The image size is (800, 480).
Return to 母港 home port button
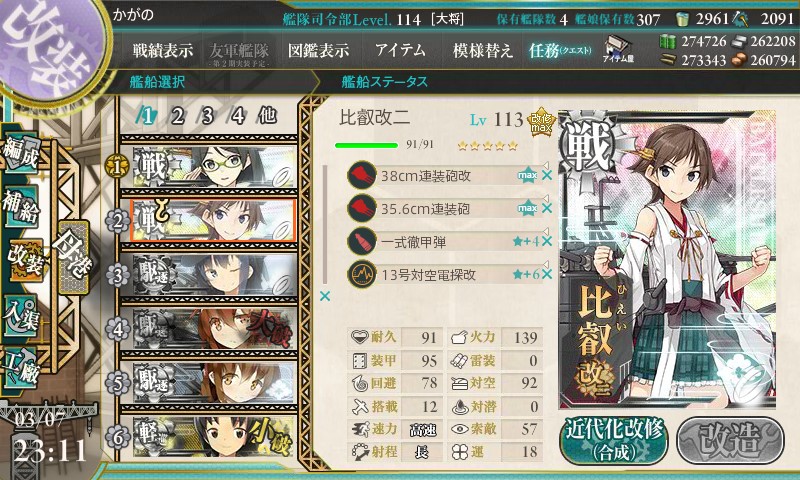tap(74, 258)
